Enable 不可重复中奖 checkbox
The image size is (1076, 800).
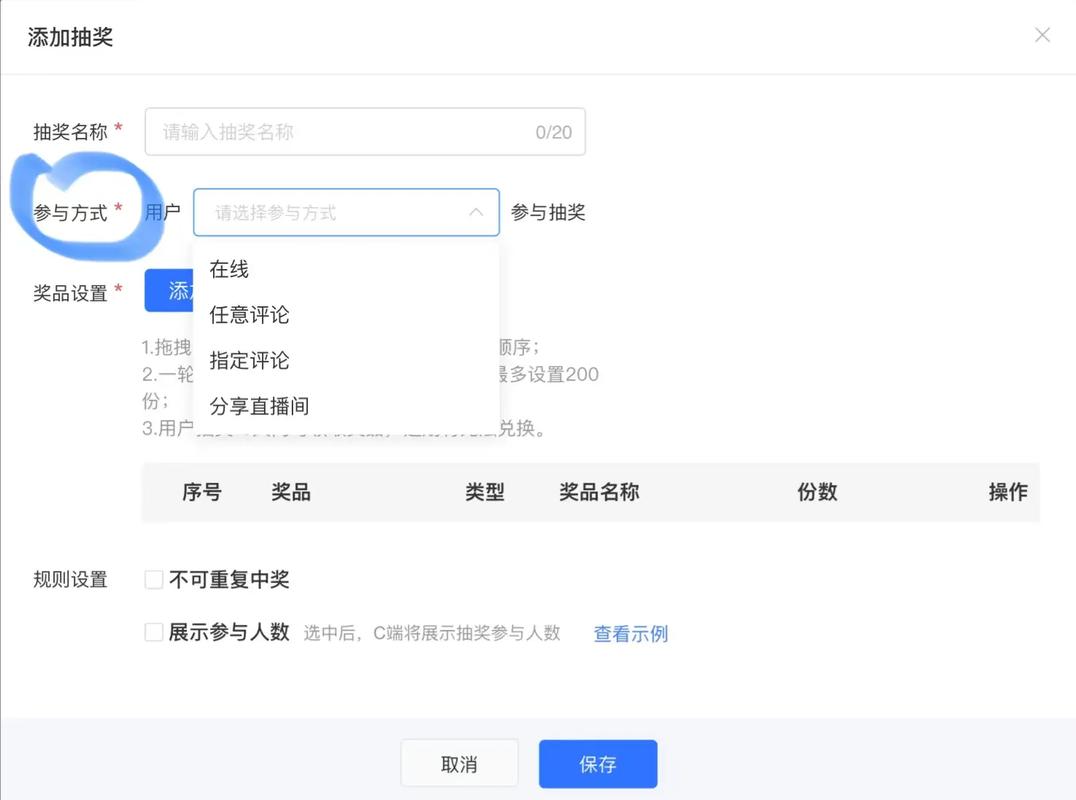[154, 580]
